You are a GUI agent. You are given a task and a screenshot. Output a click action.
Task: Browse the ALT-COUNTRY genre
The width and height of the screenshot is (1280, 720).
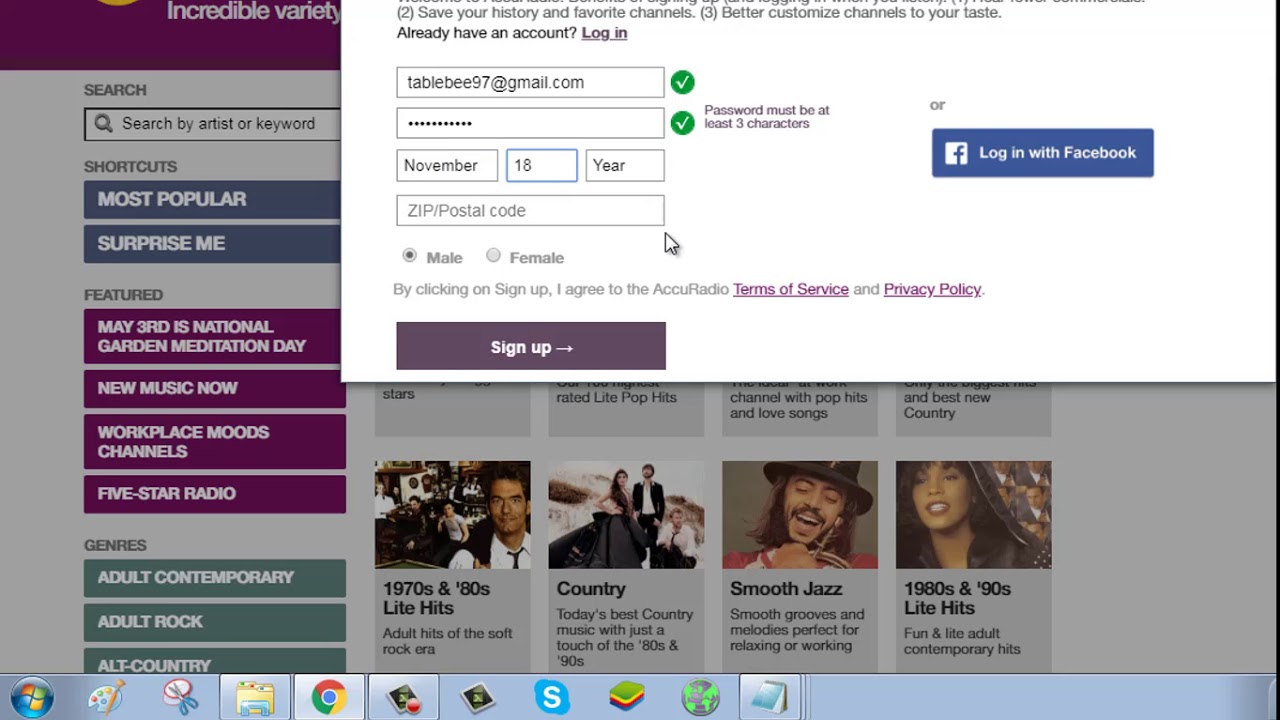(215, 662)
